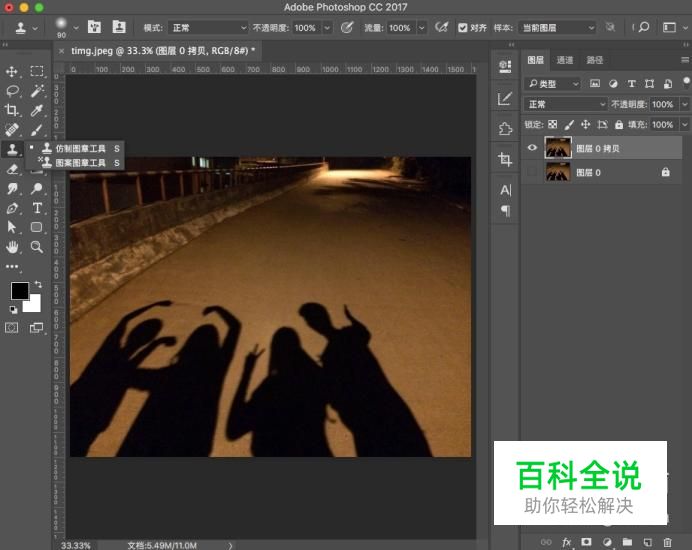The width and height of the screenshot is (692, 550).
Task: Expand the layer 填充 fill dropdown
Action: point(685,124)
